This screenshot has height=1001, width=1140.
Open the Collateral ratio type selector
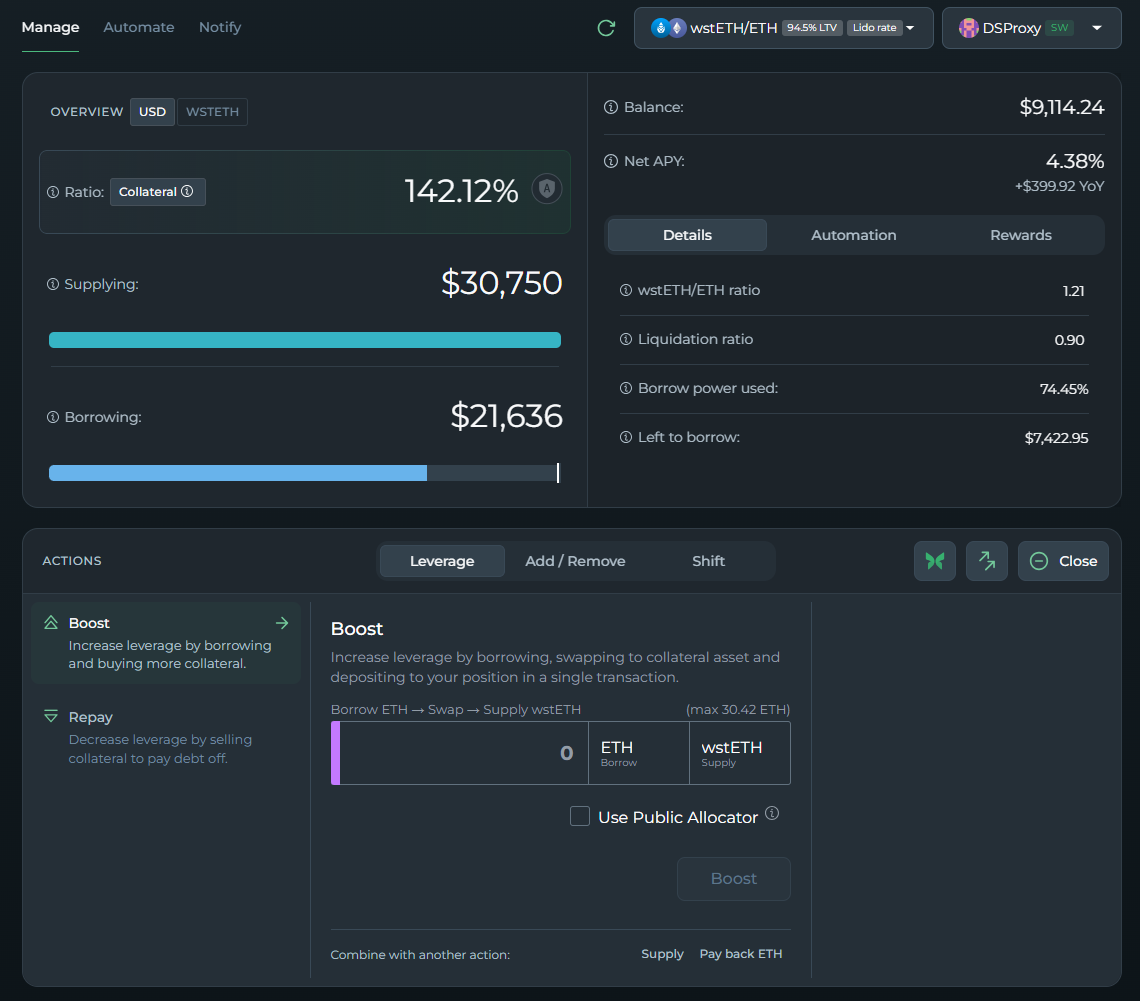(x=157, y=192)
